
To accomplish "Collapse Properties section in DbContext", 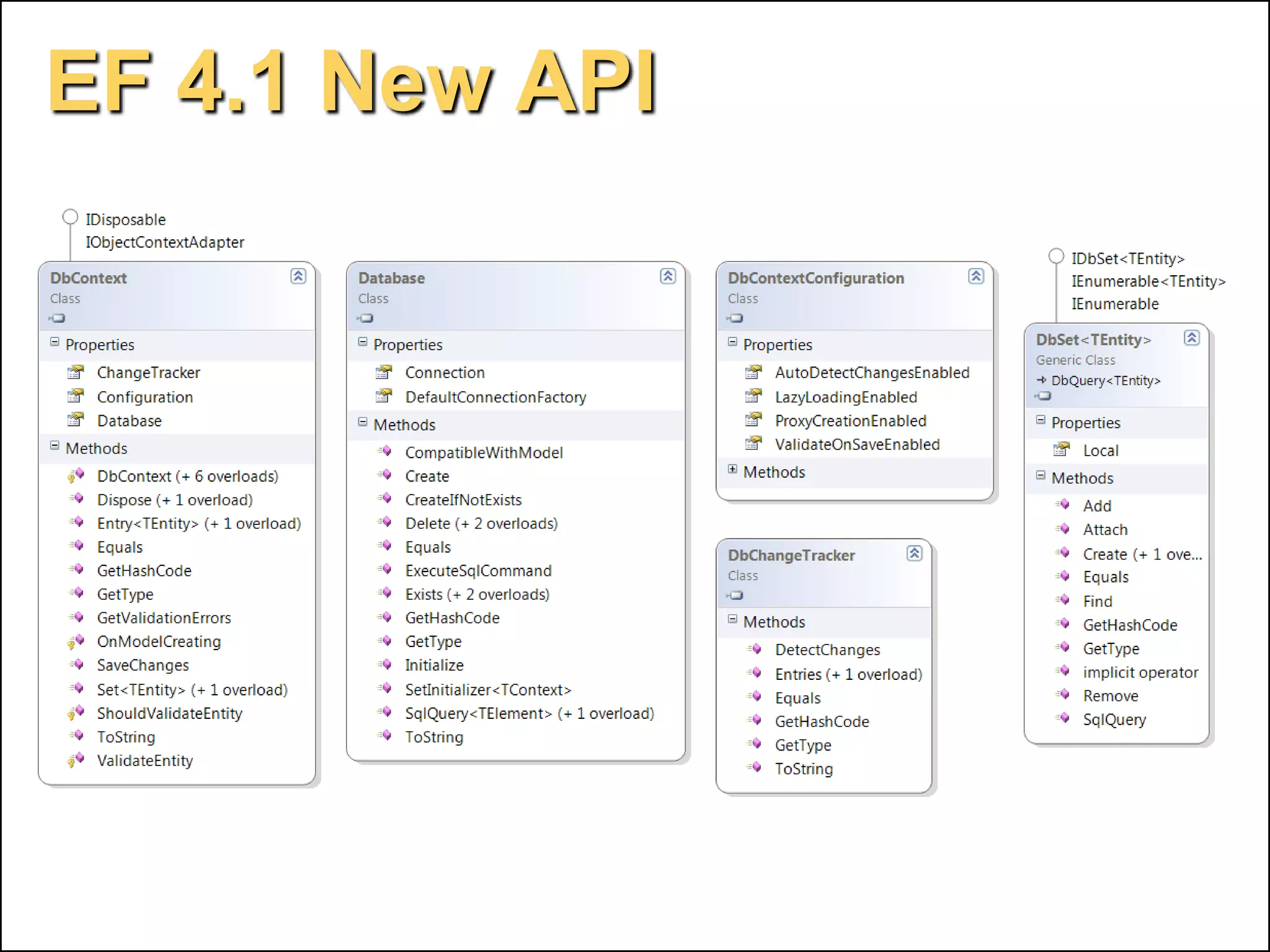I will 55,342.
